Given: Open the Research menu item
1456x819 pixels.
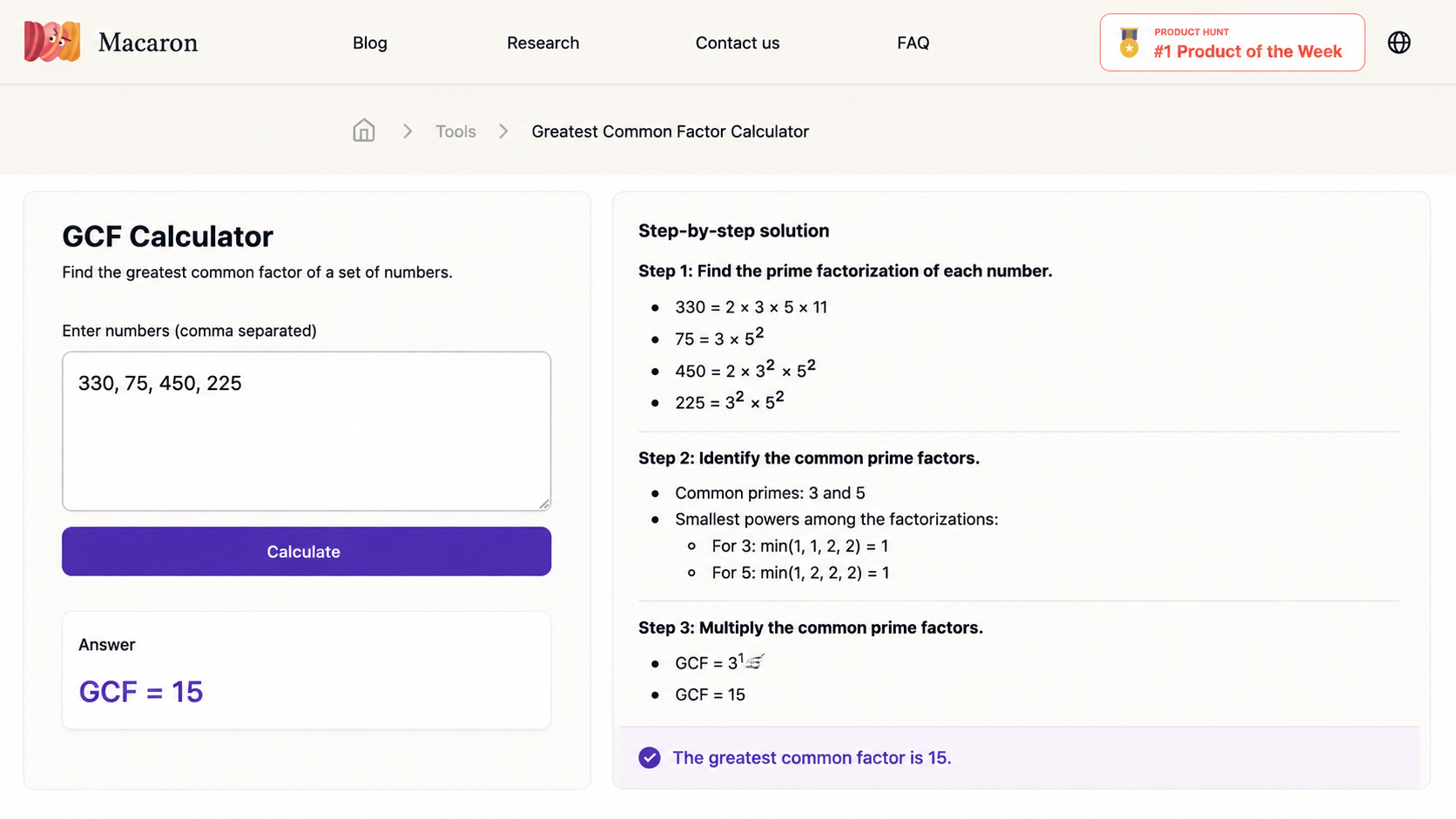Looking at the screenshot, I should (543, 43).
